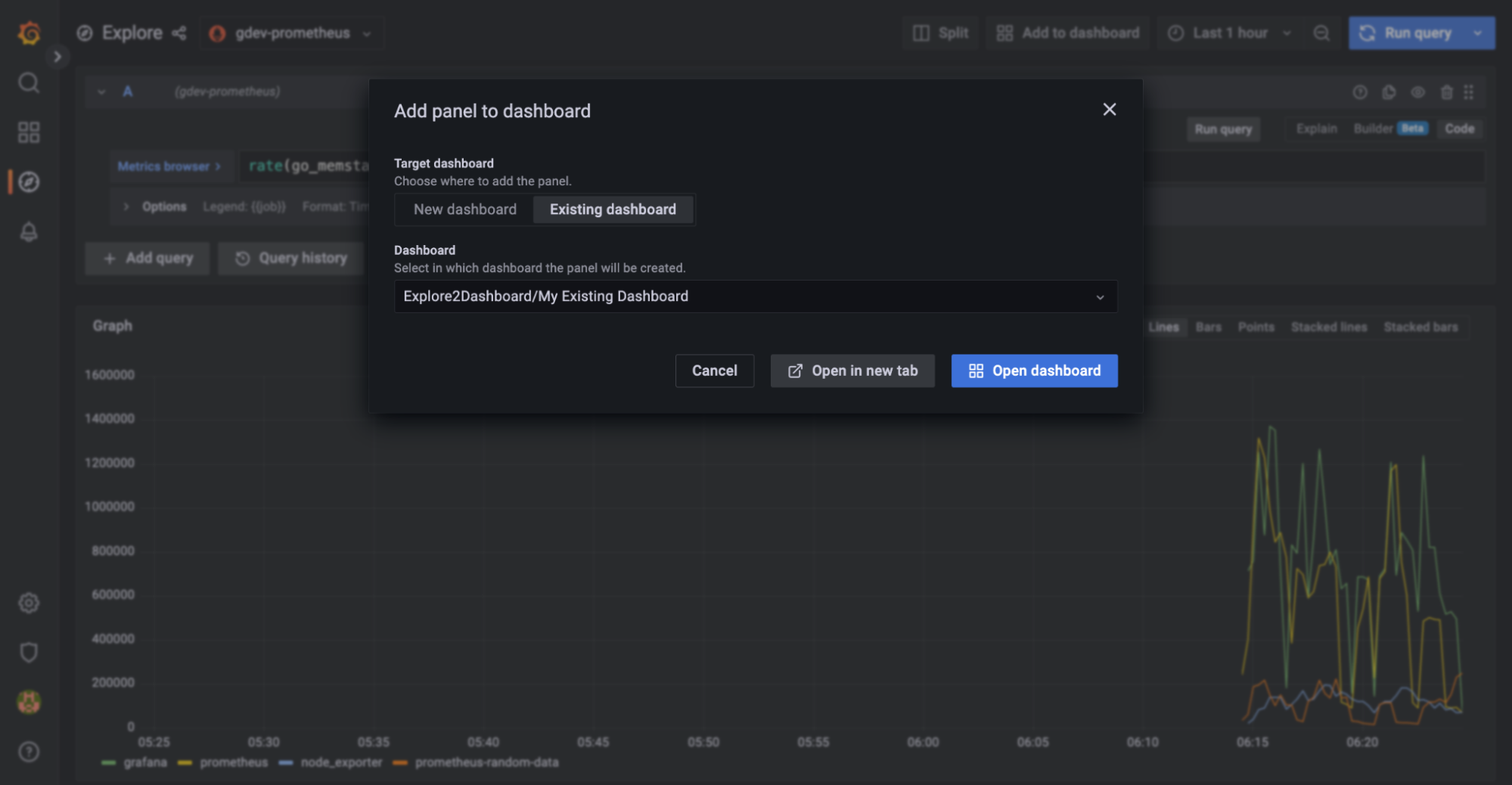Disable query A with the eye toggle
This screenshot has width=1512, height=785.
(1418, 92)
